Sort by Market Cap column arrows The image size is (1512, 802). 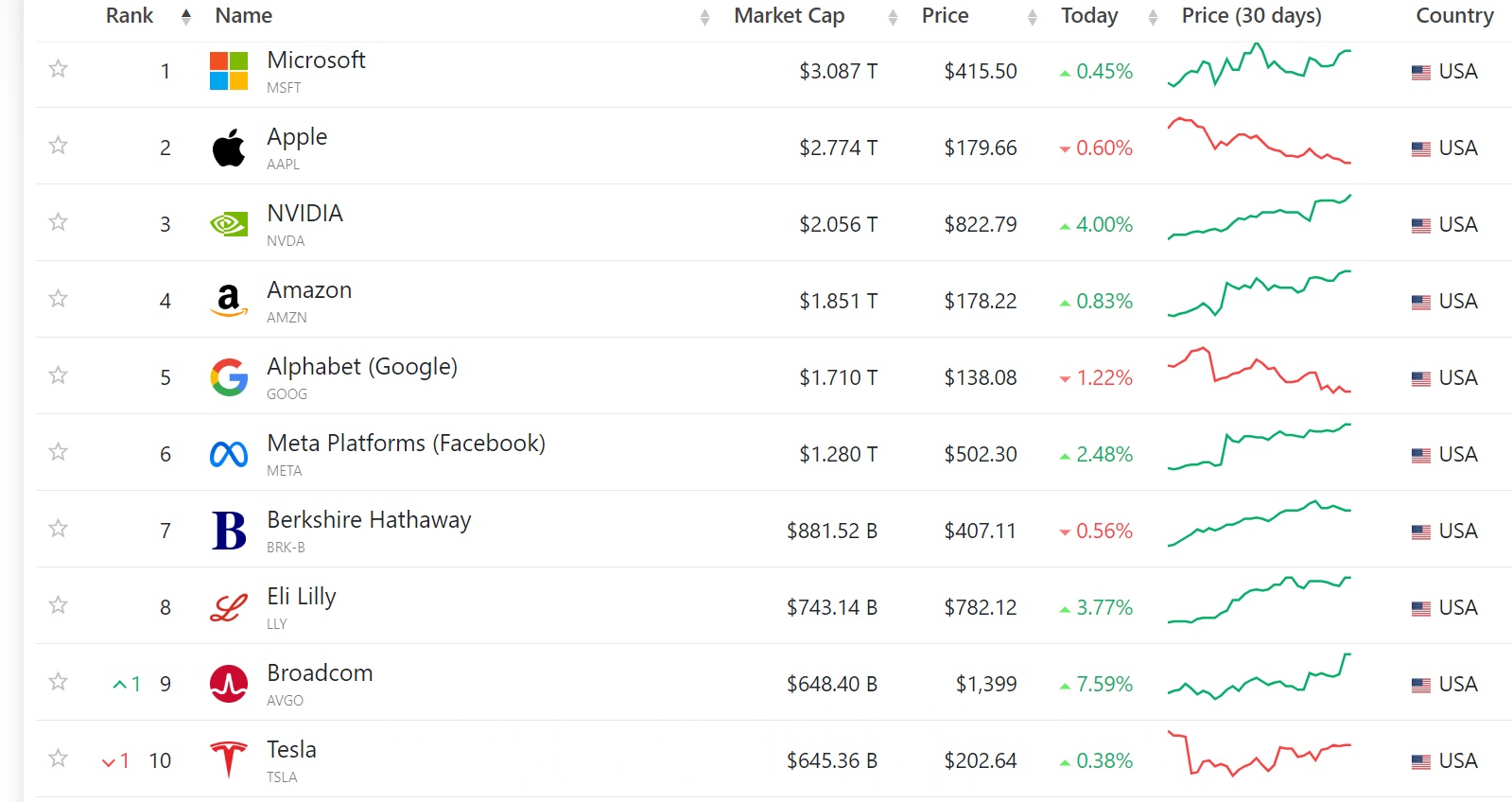click(x=893, y=17)
